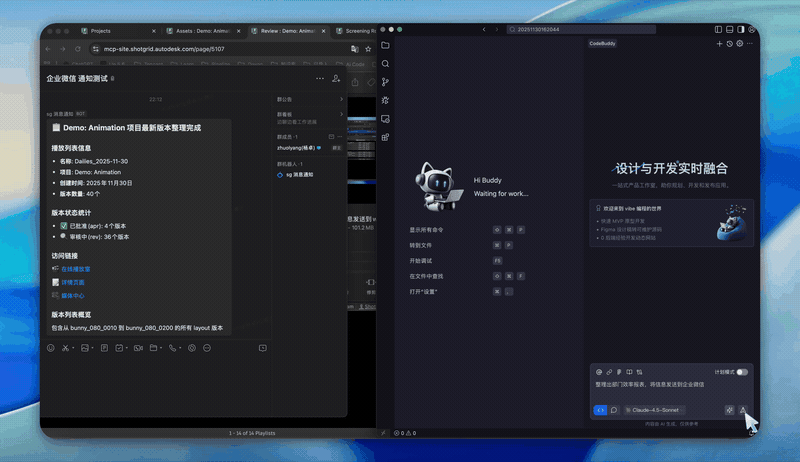
Task: Open Source Control branch icon in sidebar
Action: (385, 82)
